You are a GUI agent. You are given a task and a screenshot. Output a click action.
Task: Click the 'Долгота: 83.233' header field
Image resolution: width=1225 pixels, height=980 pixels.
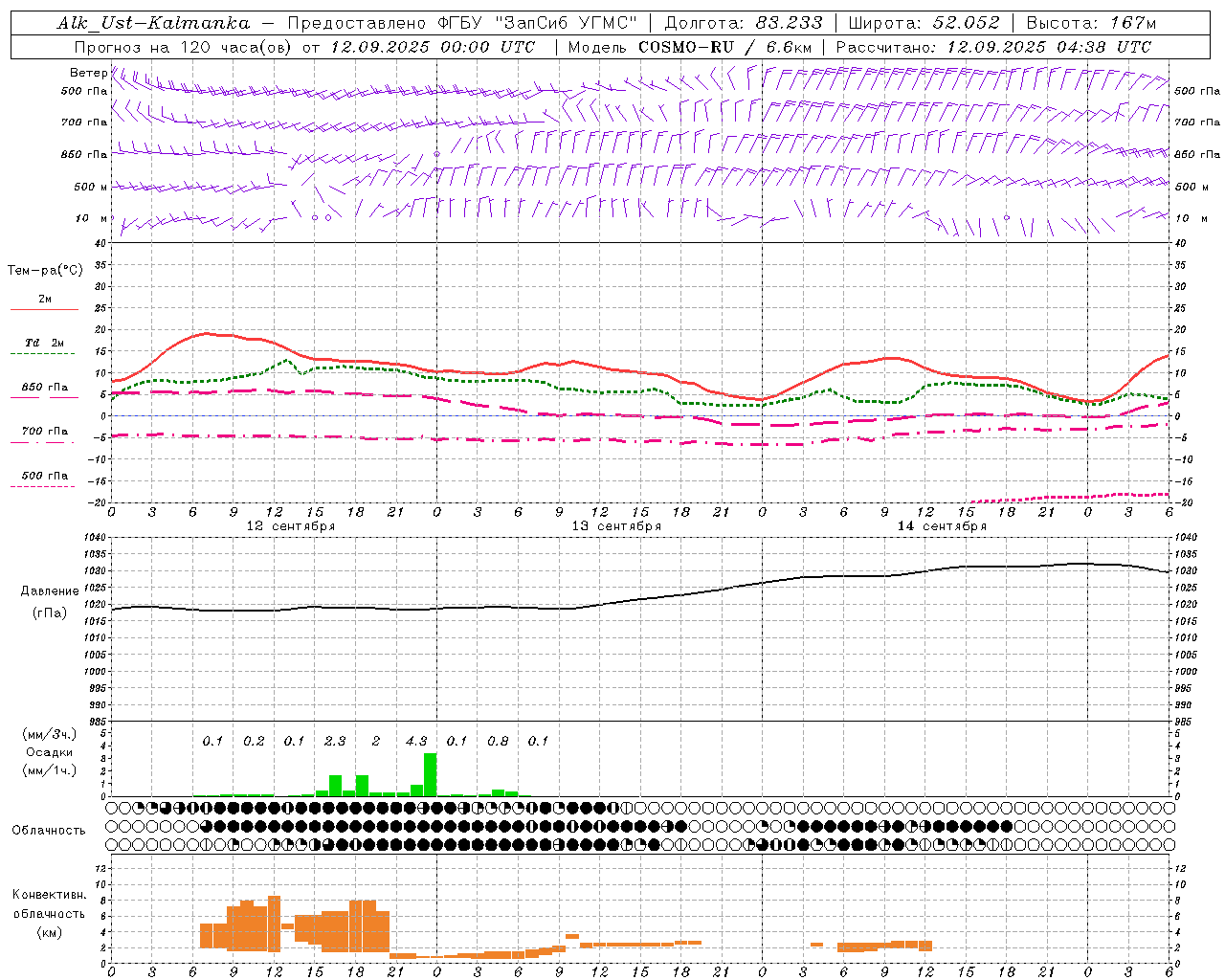(744, 24)
